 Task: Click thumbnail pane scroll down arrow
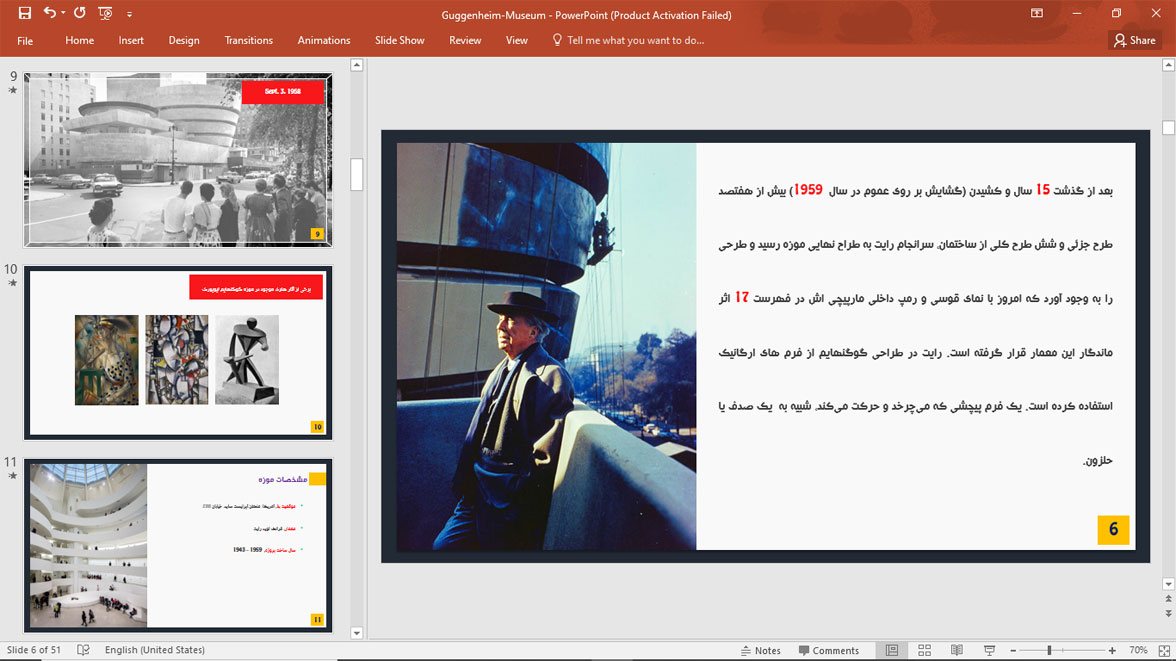coord(357,633)
